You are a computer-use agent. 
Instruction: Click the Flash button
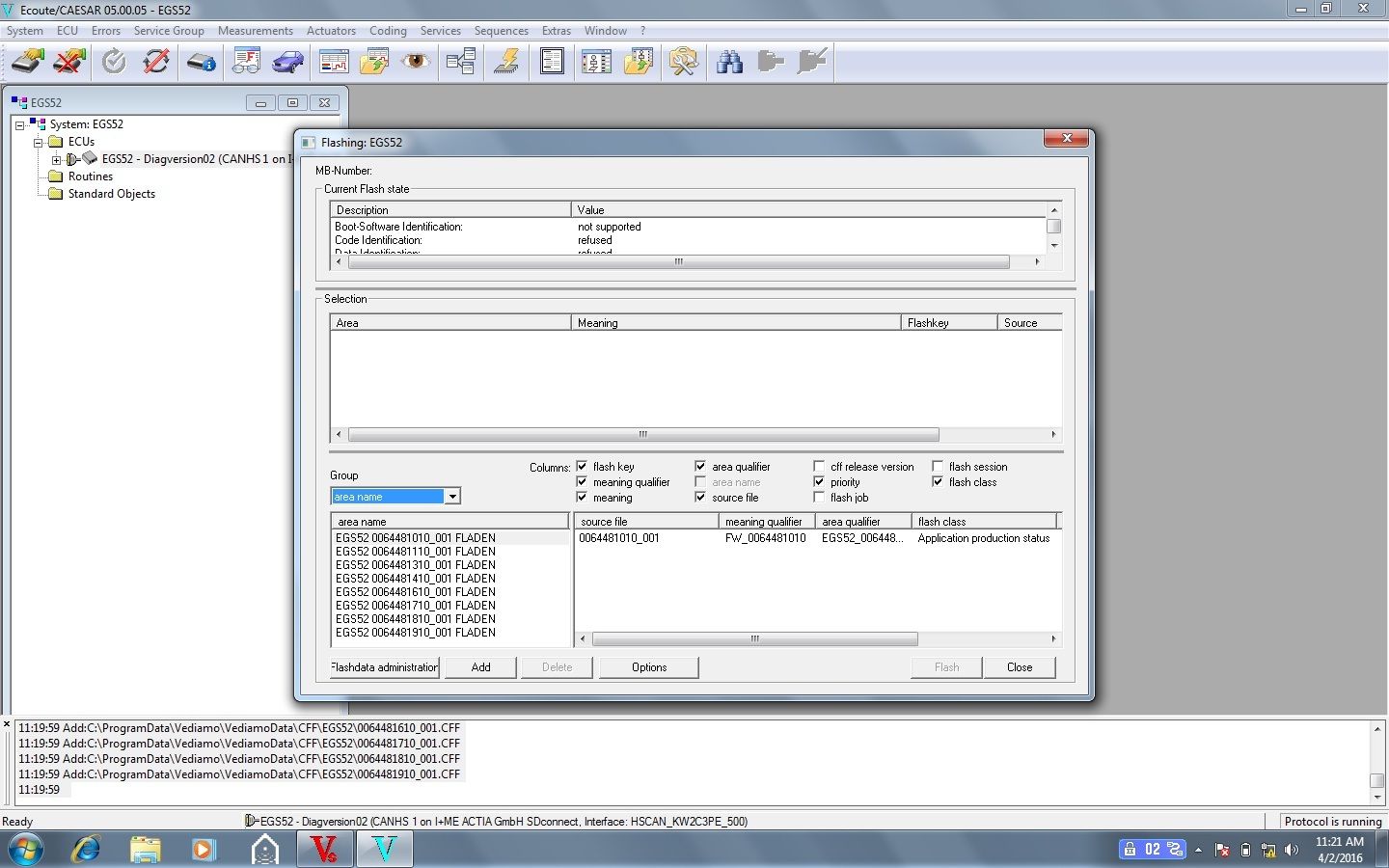[x=947, y=667]
